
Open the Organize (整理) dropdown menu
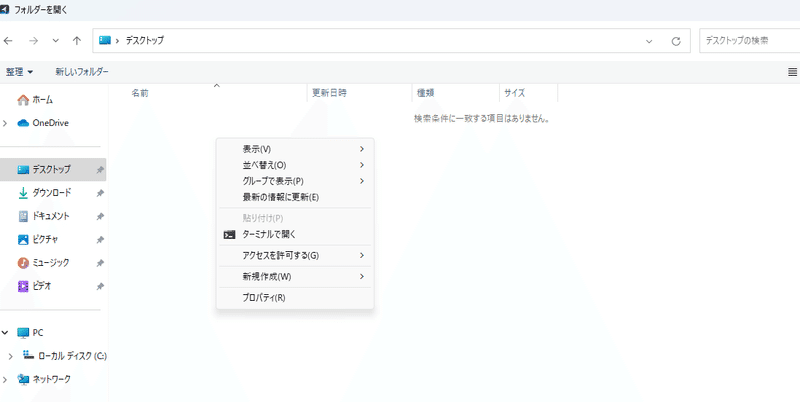point(20,72)
